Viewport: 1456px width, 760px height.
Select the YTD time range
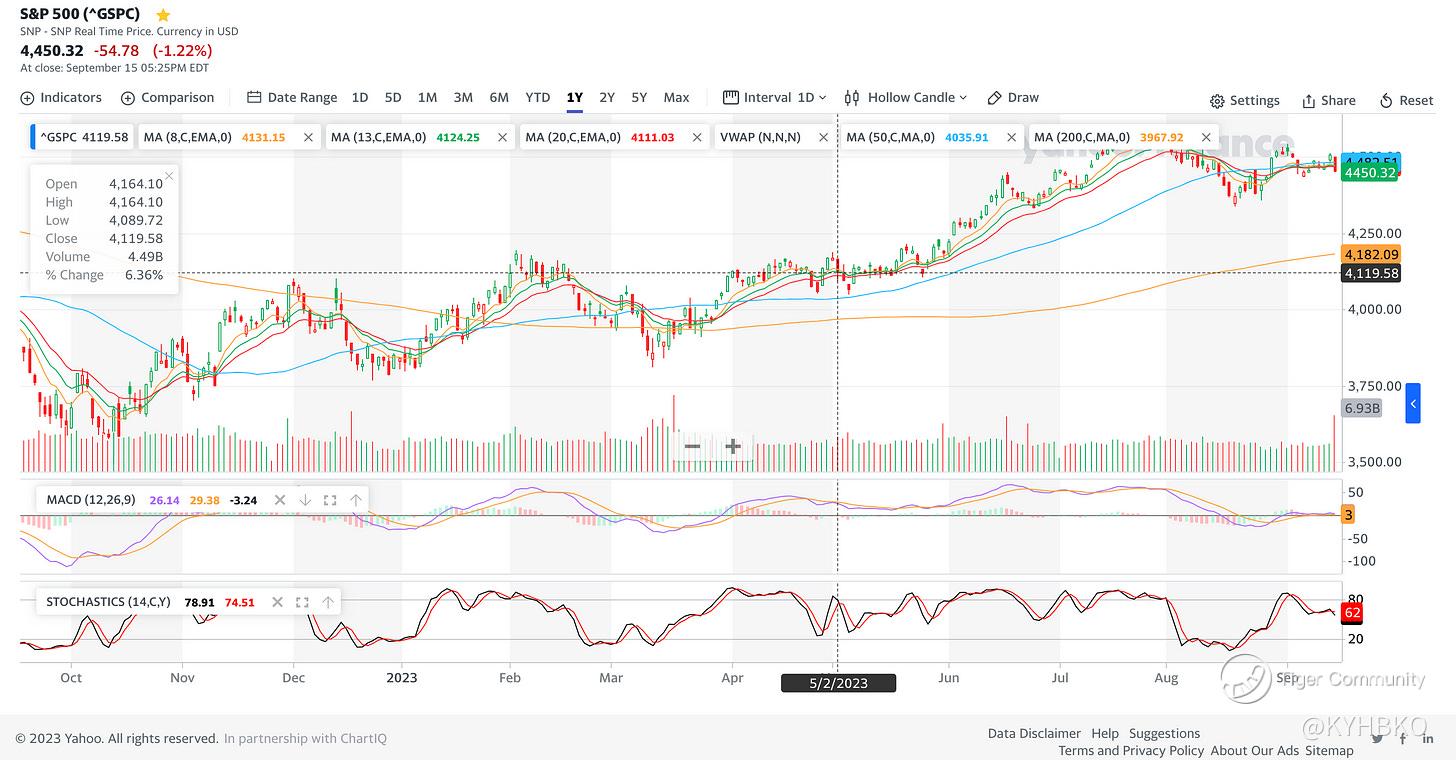(538, 98)
